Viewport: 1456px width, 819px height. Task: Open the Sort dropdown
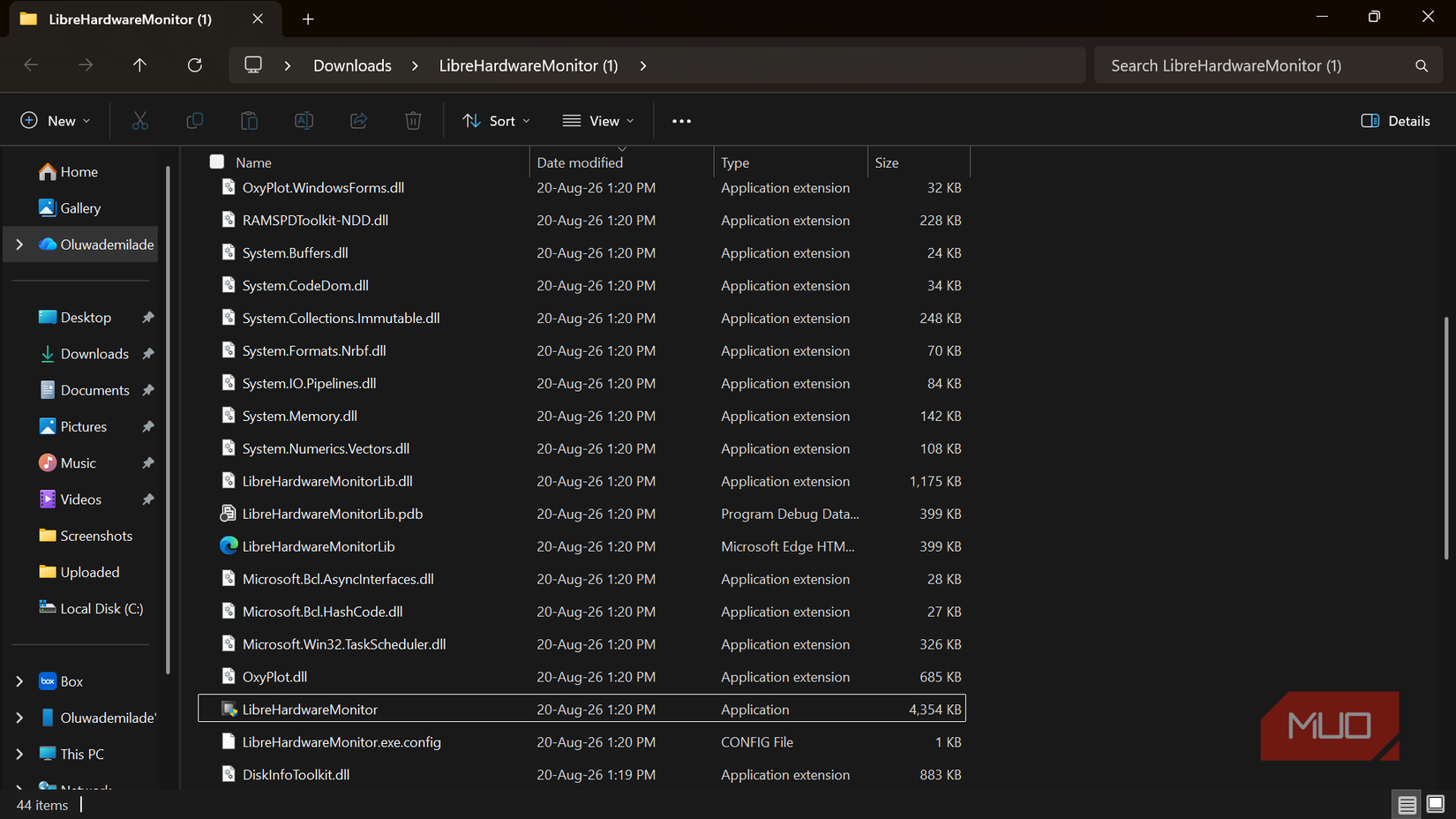click(497, 121)
